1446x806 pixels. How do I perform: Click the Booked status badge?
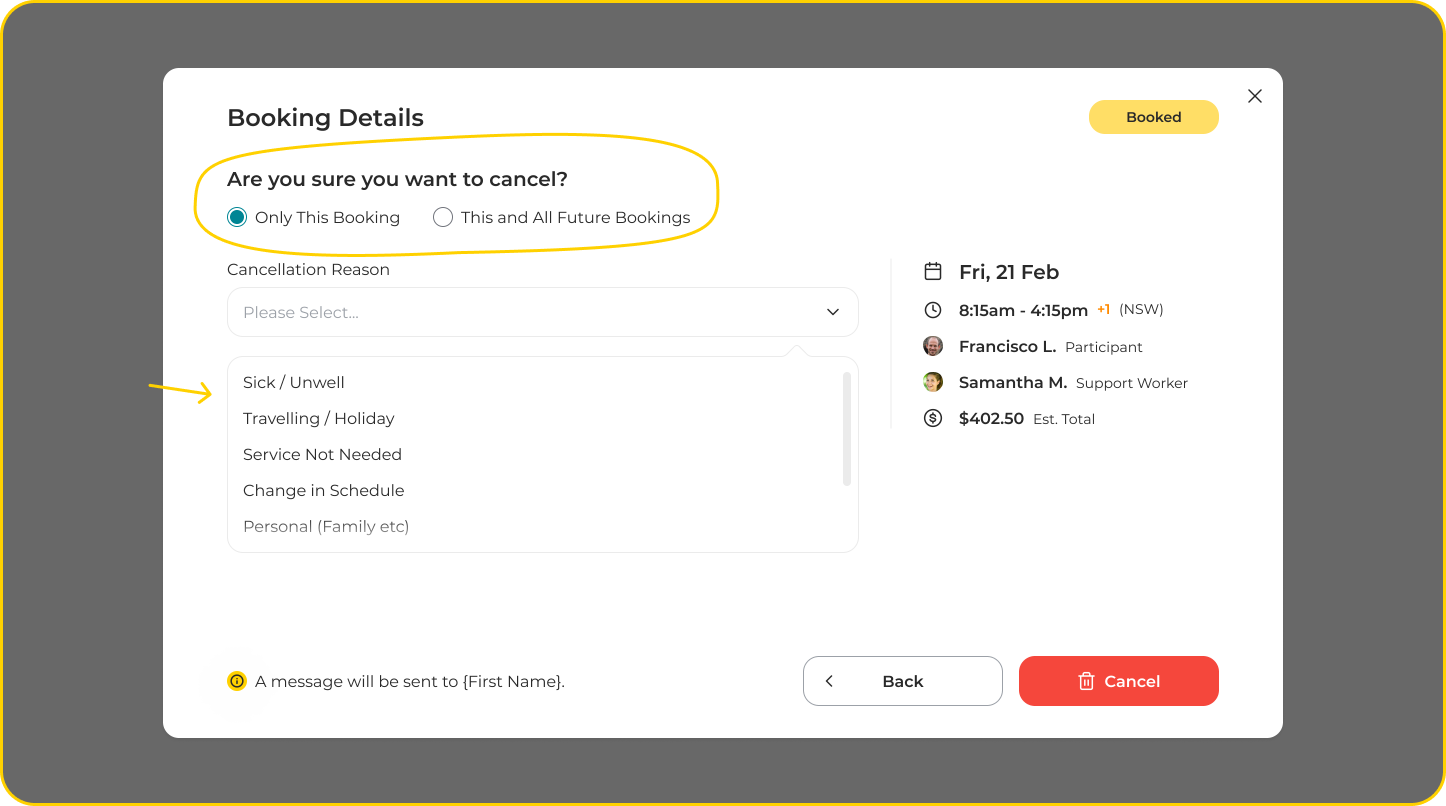pos(1153,117)
